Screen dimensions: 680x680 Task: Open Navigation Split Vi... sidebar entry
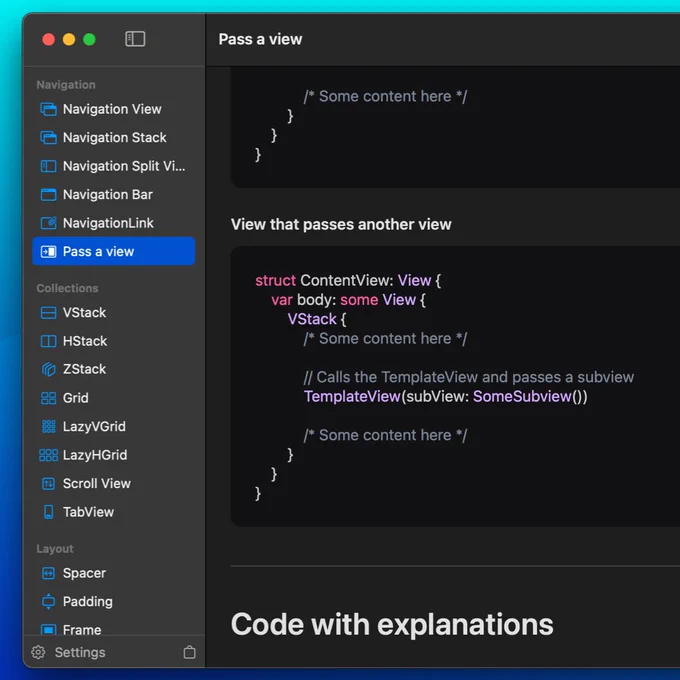pyautogui.click(x=114, y=166)
